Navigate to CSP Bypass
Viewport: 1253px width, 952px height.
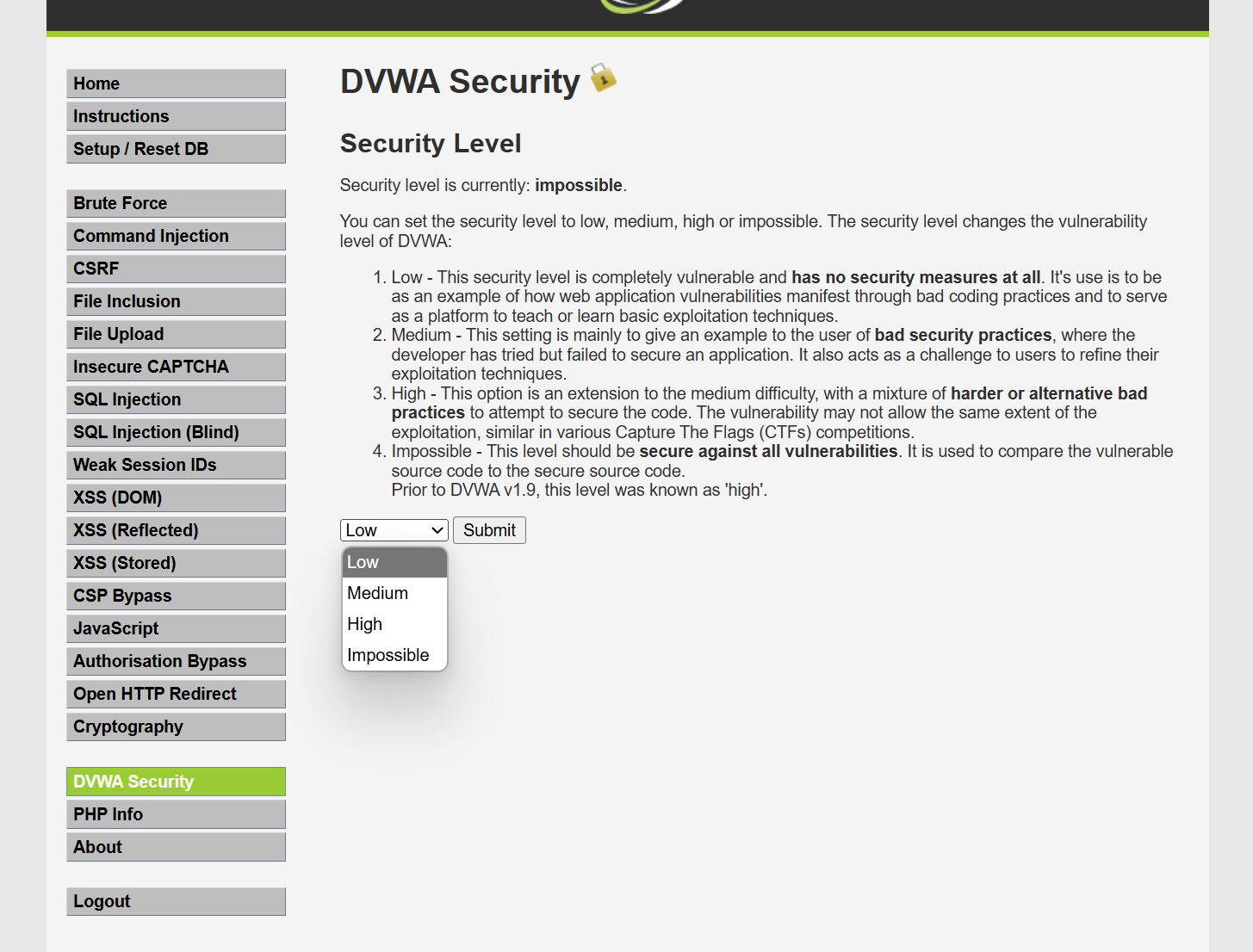(x=176, y=596)
